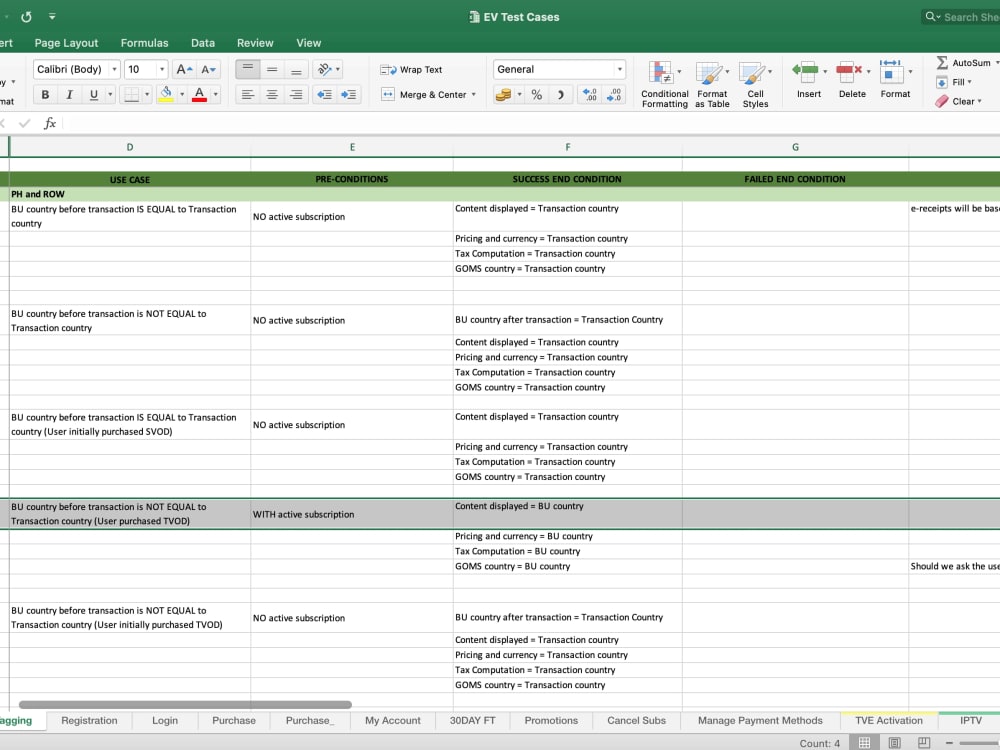Click Format cells icon
This screenshot has width=1000, height=750.
pyautogui.click(x=891, y=71)
